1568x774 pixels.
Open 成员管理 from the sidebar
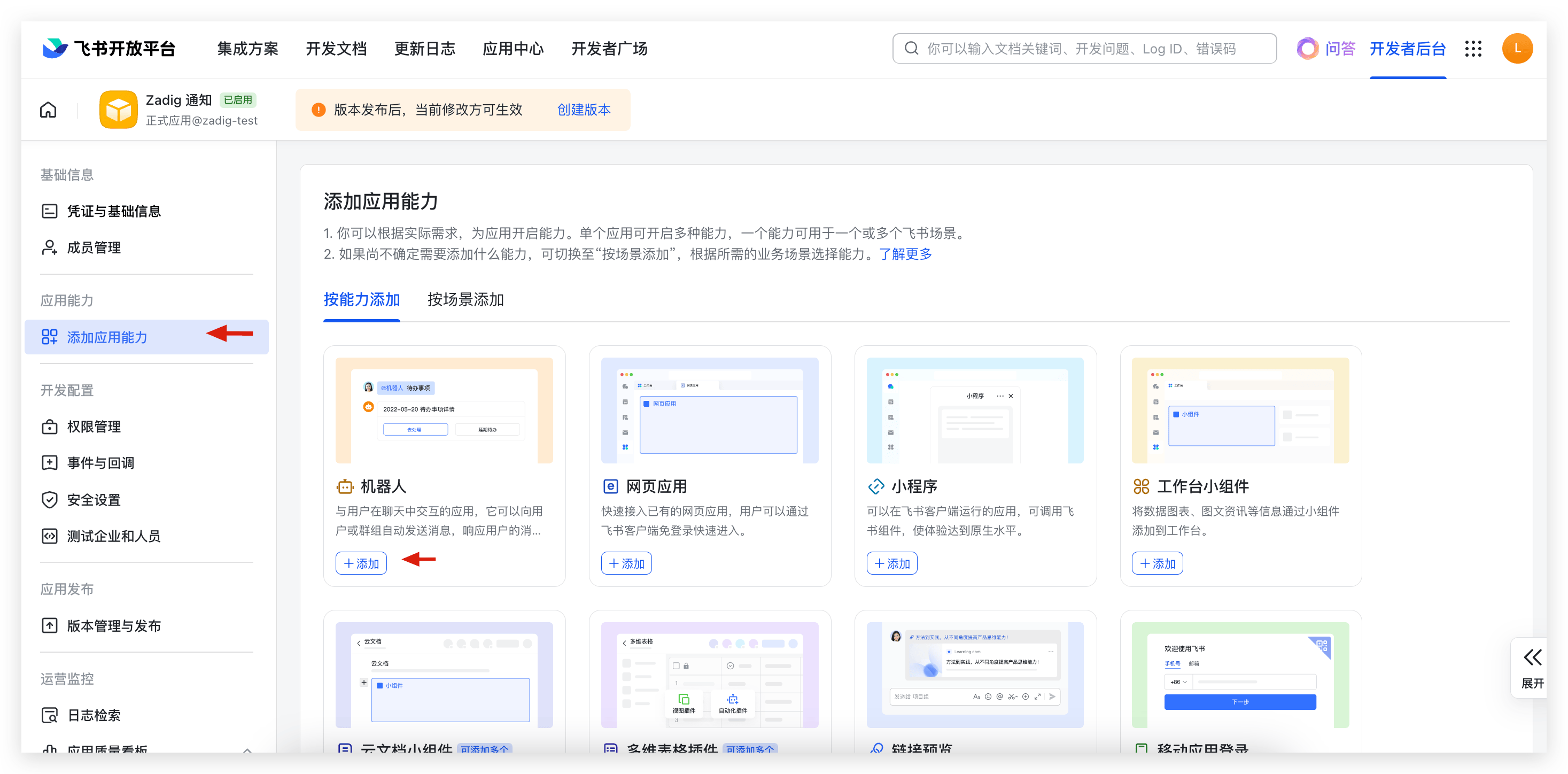tap(93, 248)
